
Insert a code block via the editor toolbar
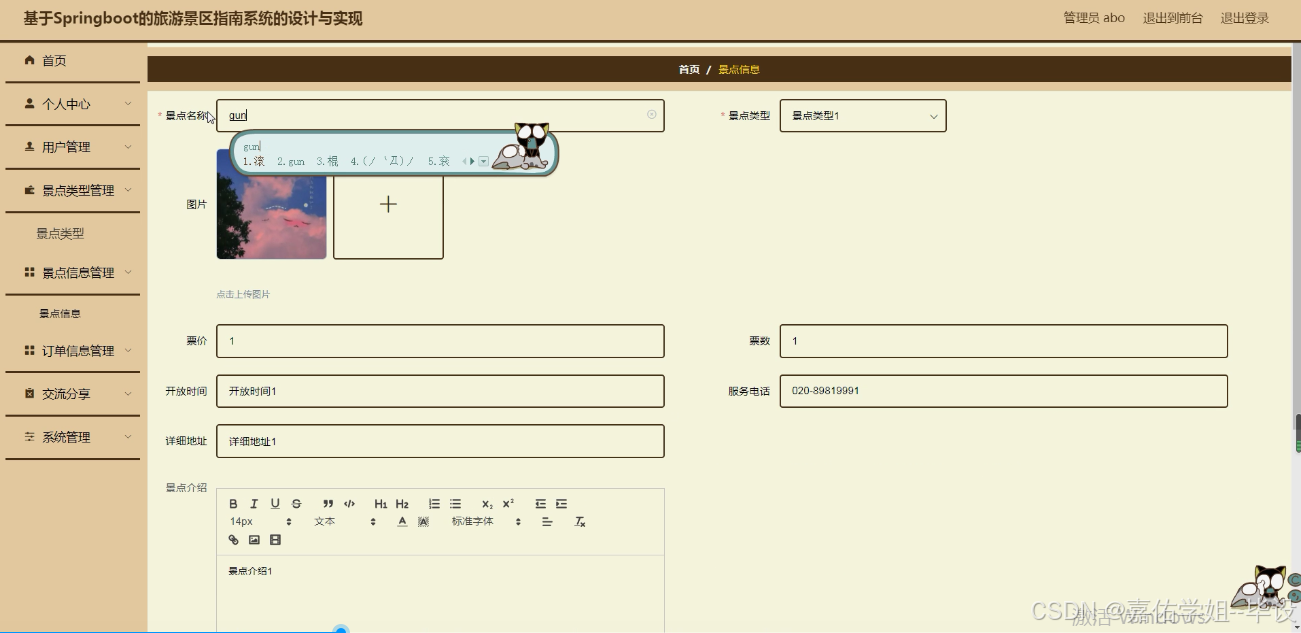349,503
